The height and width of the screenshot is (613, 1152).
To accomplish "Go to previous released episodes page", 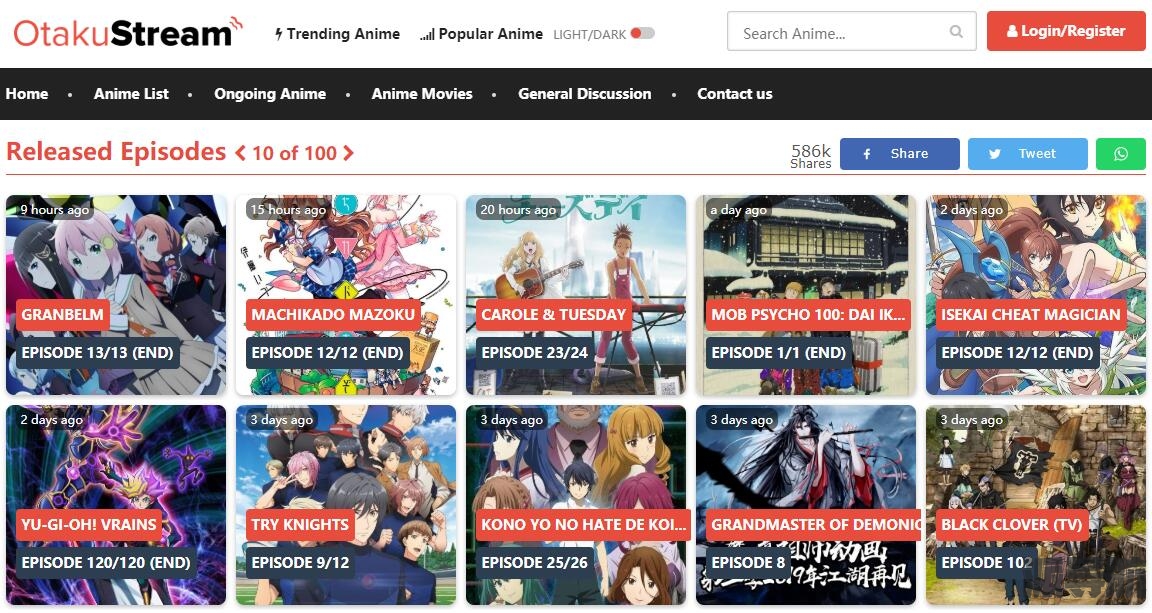I will (x=240, y=153).
